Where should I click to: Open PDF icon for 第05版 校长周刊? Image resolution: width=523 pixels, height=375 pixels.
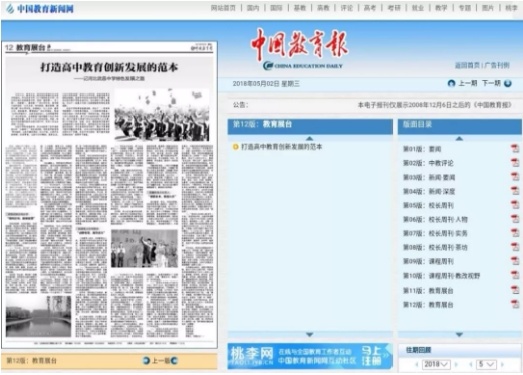515,205
